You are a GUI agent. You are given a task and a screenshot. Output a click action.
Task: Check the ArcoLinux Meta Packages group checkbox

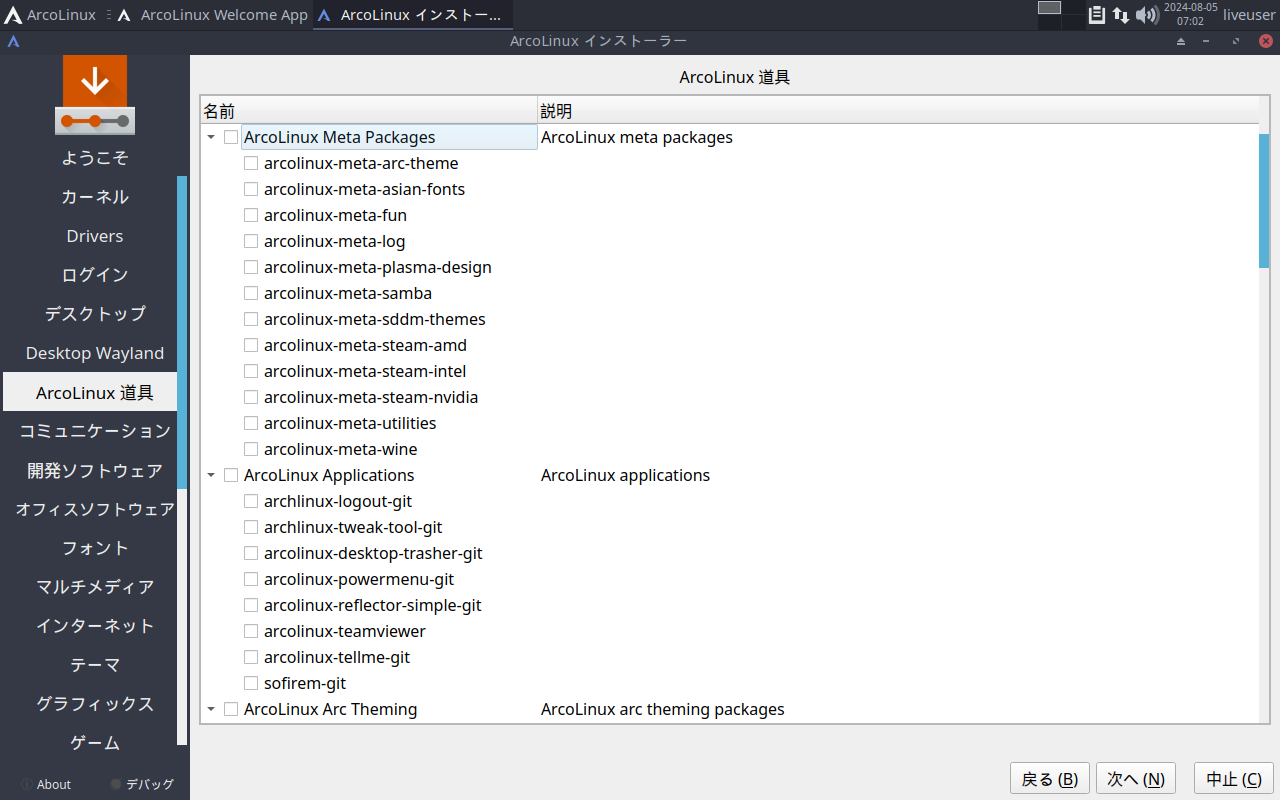pos(231,137)
